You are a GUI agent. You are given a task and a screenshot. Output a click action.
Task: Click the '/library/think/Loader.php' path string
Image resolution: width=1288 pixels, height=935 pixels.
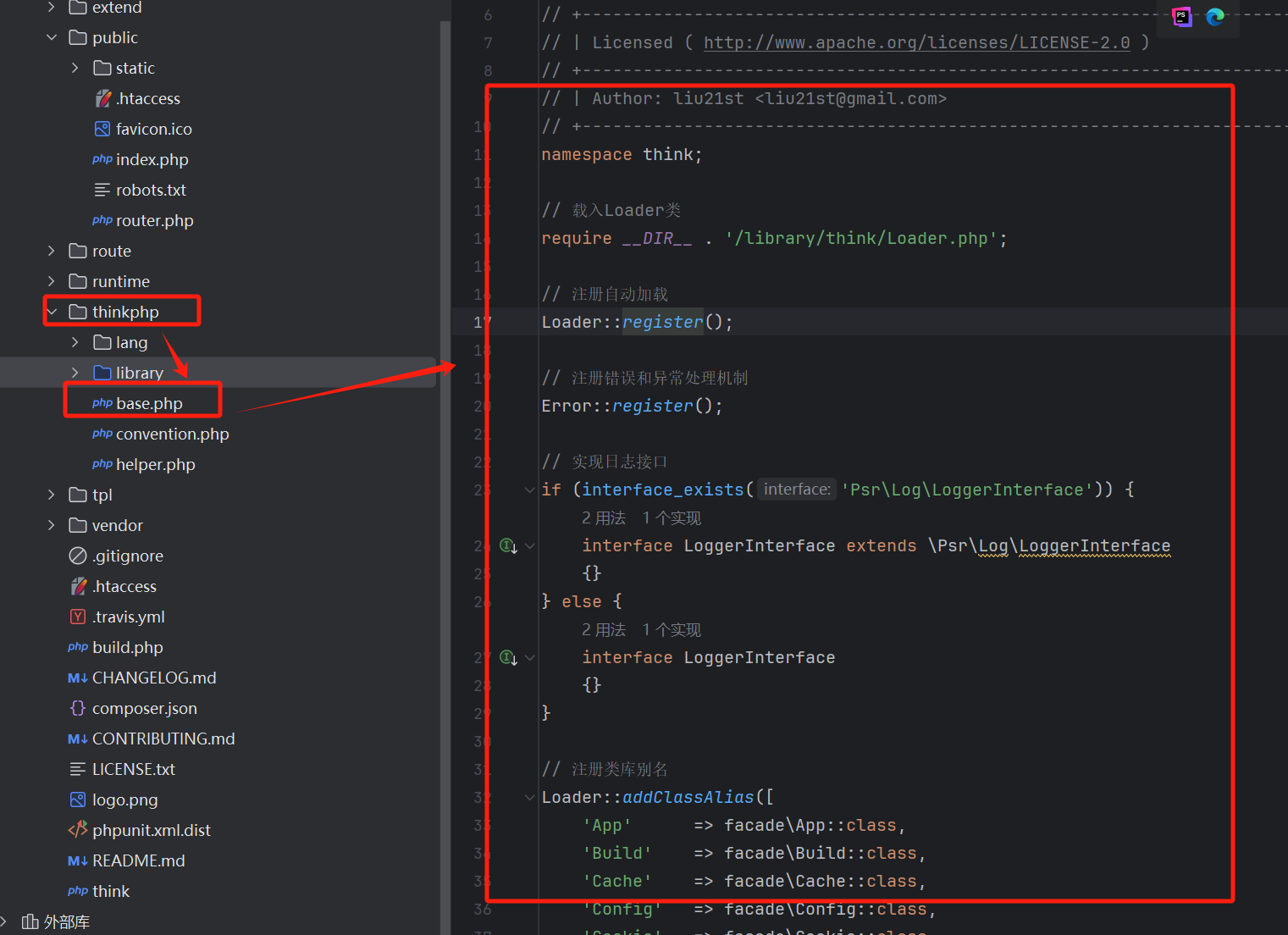point(861,238)
